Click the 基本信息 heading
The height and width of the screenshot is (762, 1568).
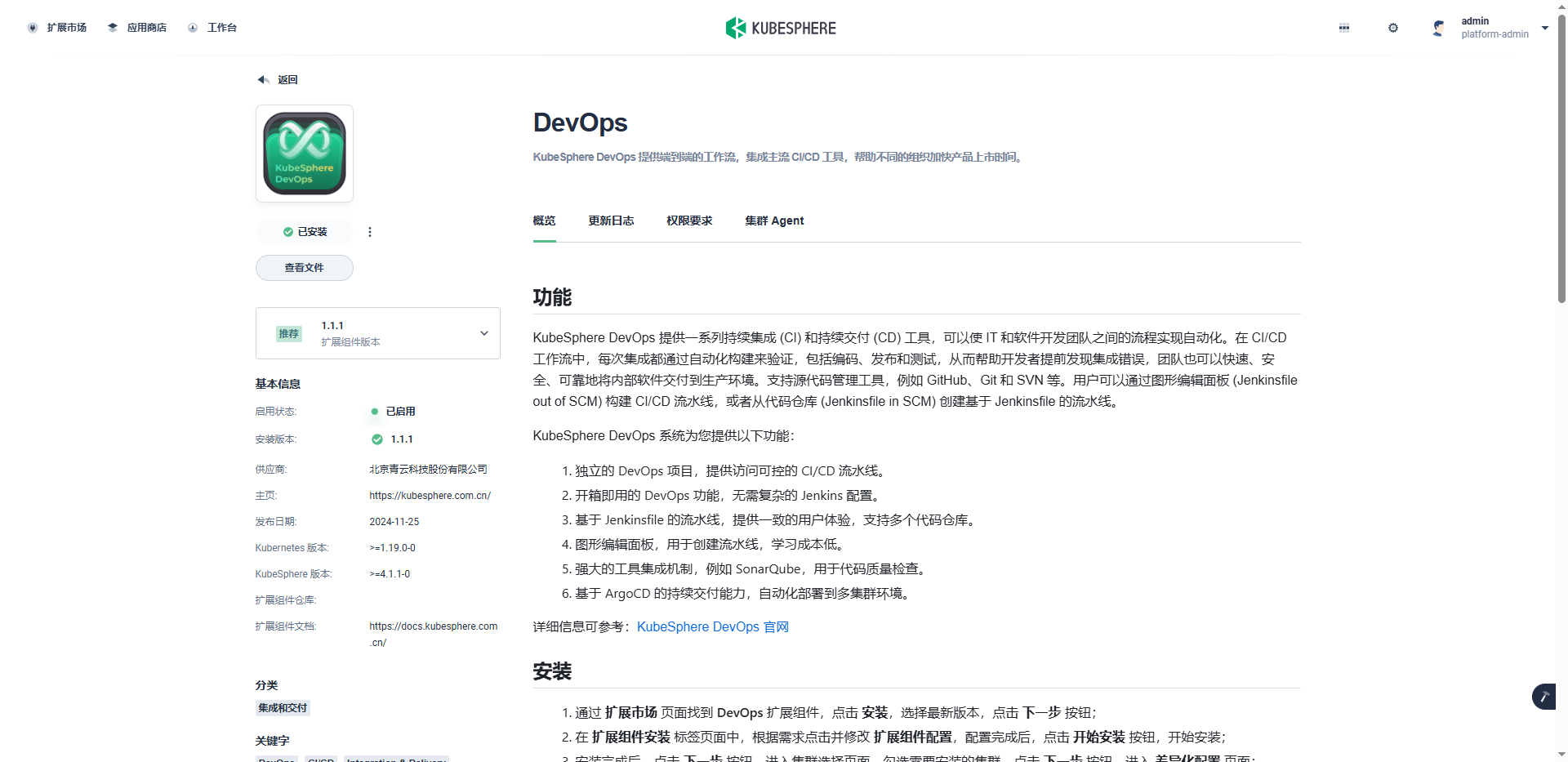click(x=278, y=384)
